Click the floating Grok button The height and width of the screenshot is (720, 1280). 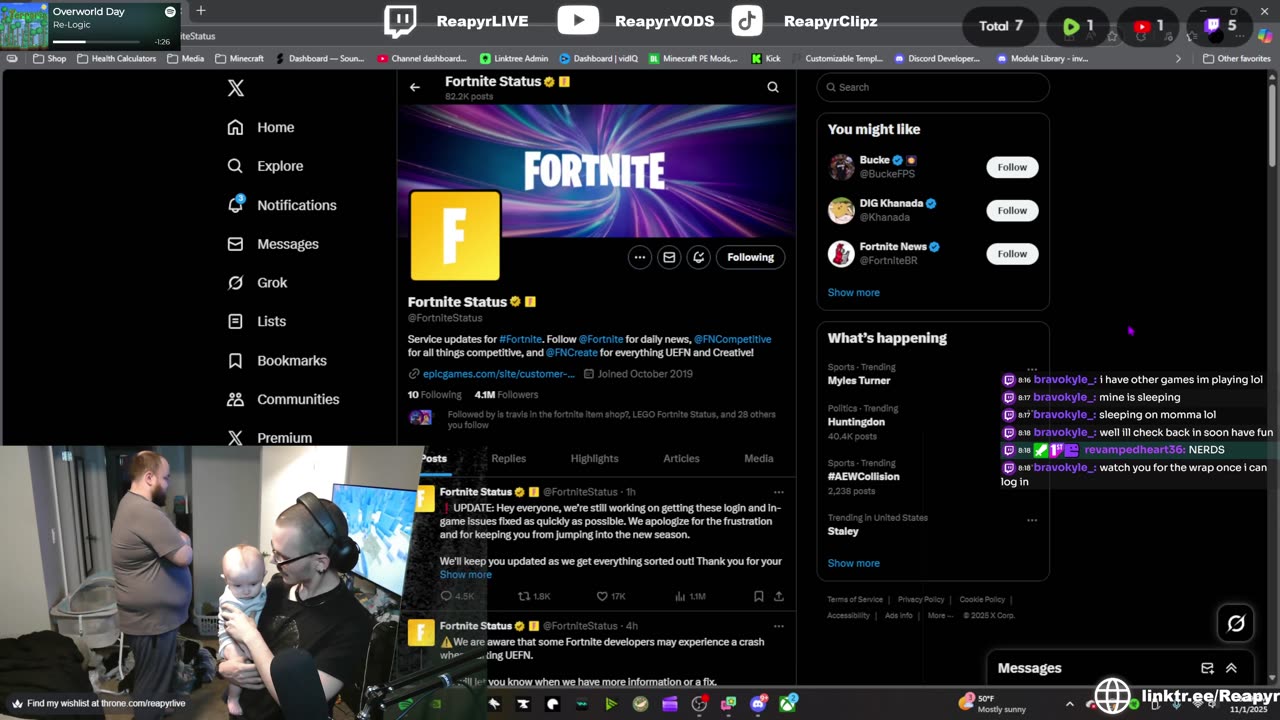point(1236,623)
